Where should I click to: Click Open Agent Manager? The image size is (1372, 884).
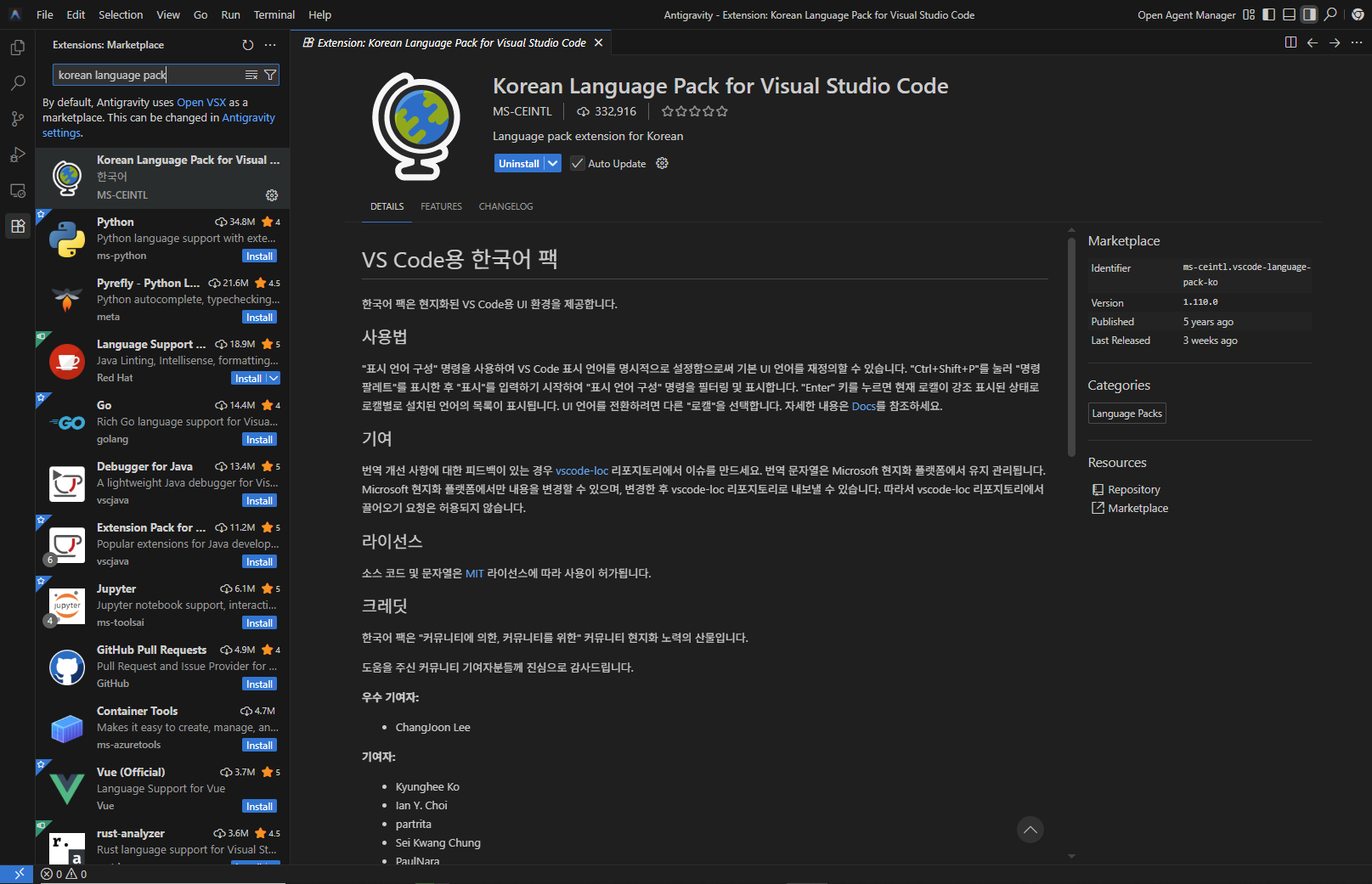pyautogui.click(x=1187, y=14)
